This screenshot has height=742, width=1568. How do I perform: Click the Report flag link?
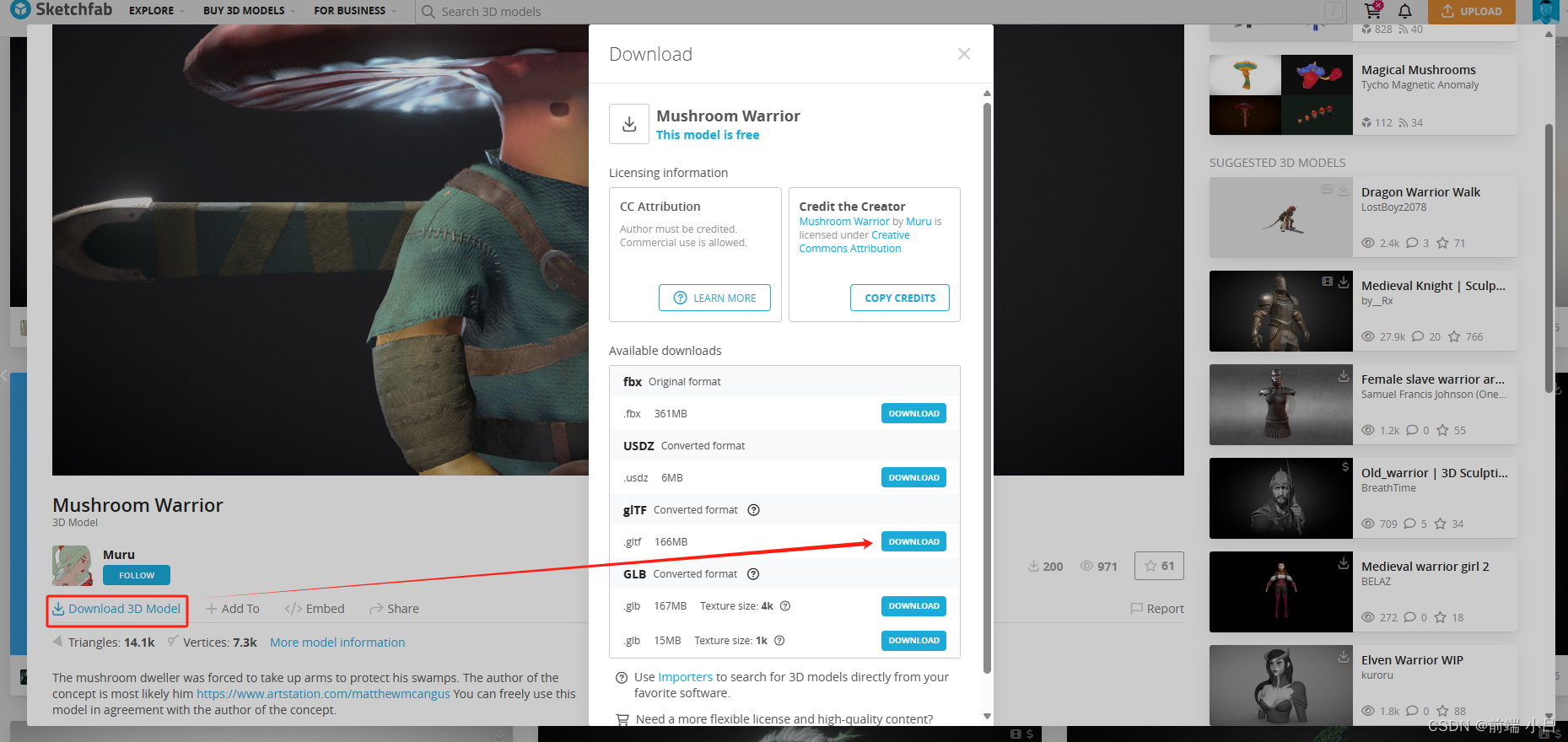1157,609
